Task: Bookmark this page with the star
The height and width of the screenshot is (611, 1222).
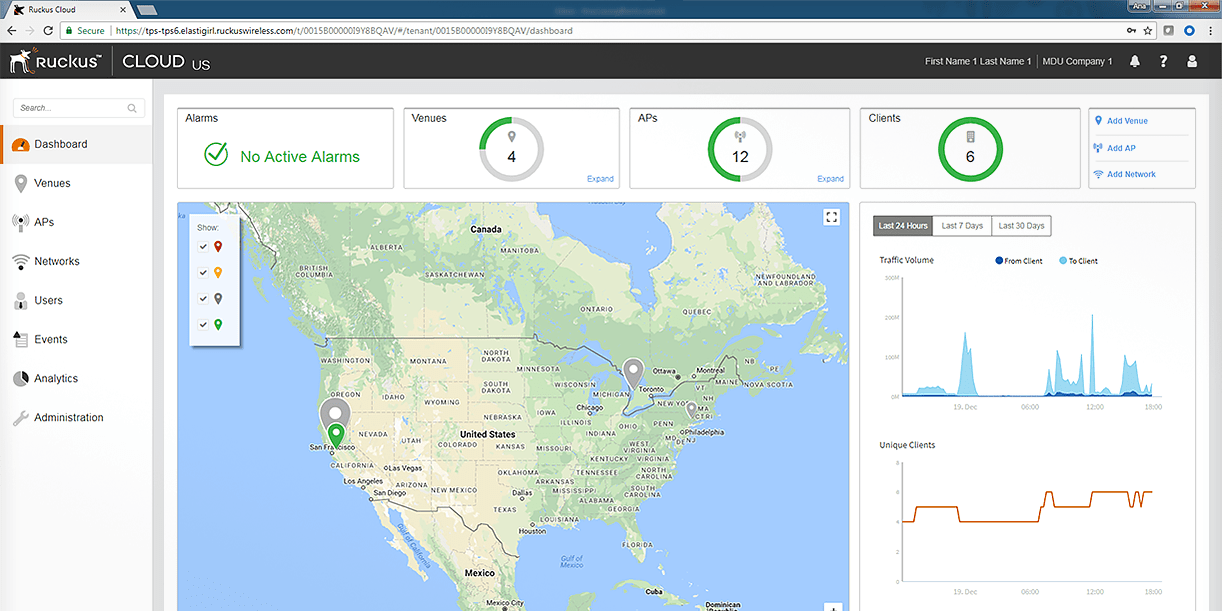Action: point(1148,31)
